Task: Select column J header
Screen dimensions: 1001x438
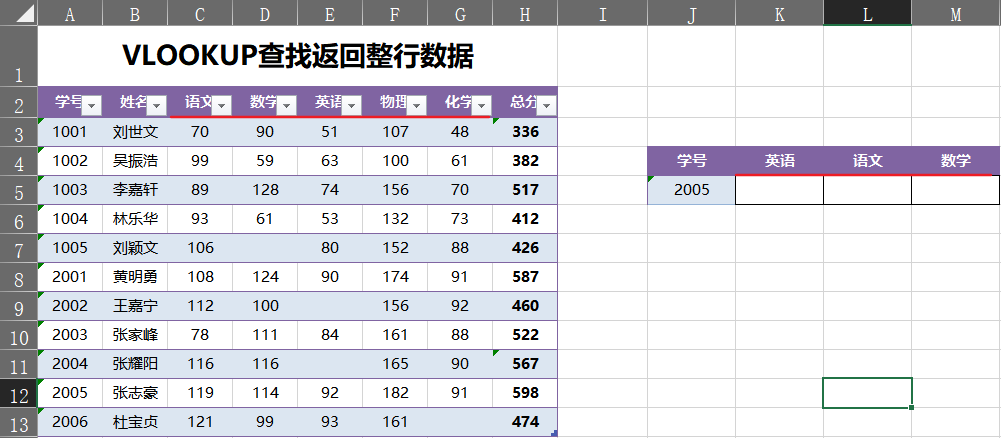Action: [x=691, y=13]
